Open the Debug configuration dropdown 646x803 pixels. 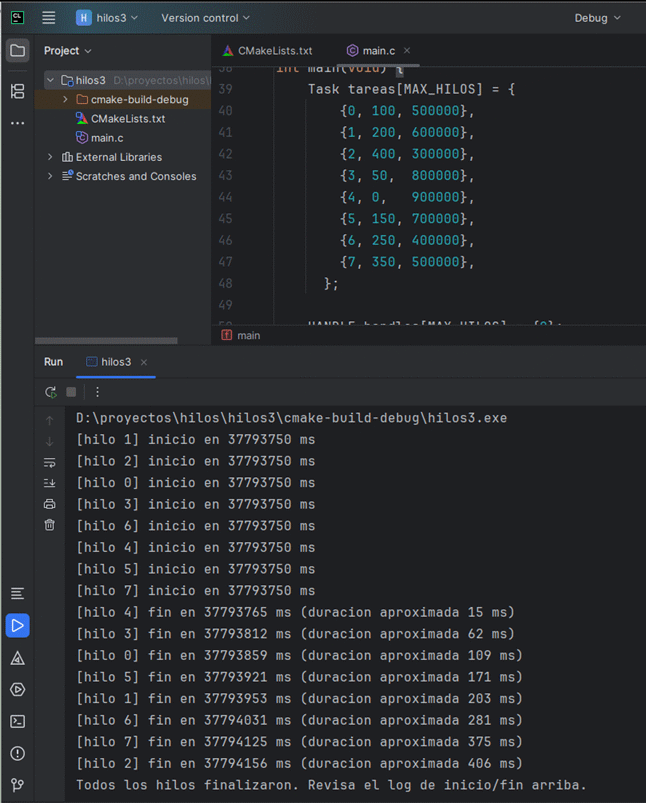[x=597, y=17]
